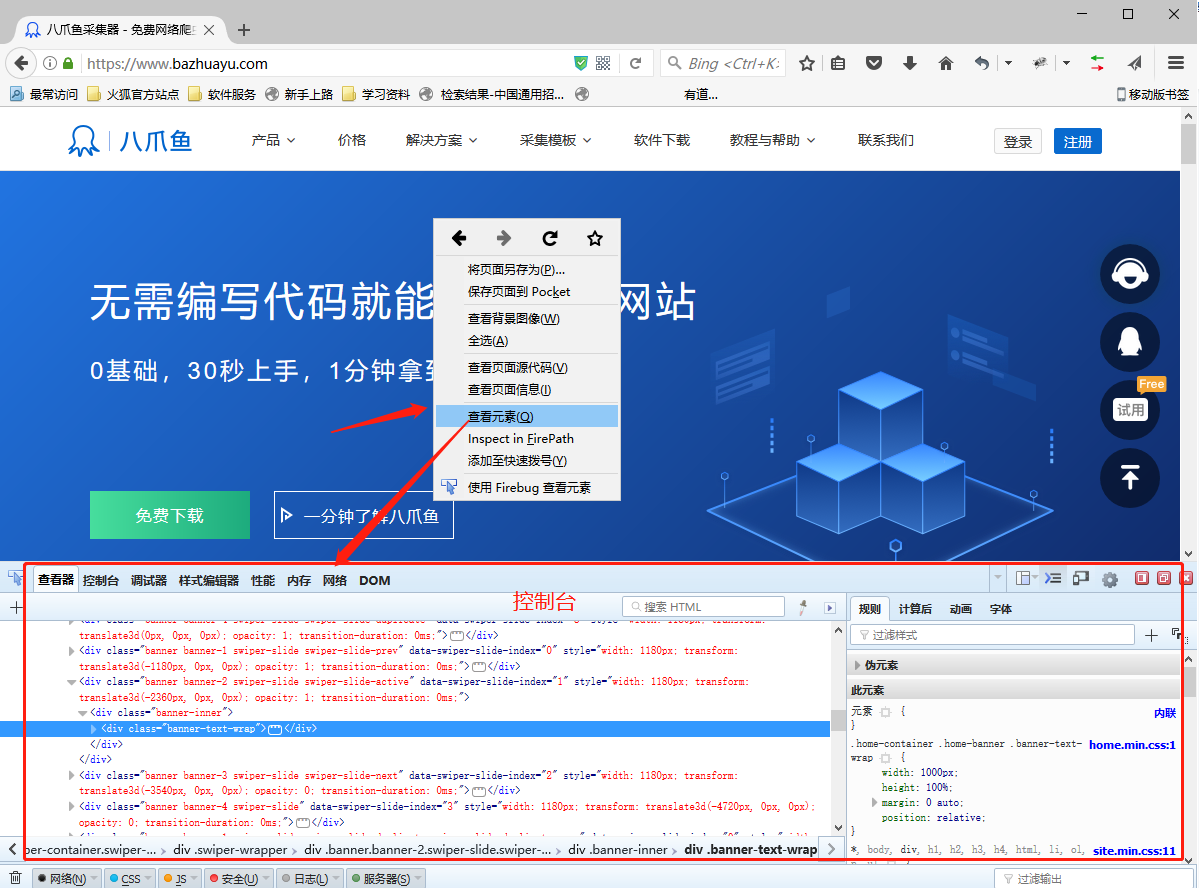Click the 价格 navigation link
The image size is (1199, 888).
(352, 140)
